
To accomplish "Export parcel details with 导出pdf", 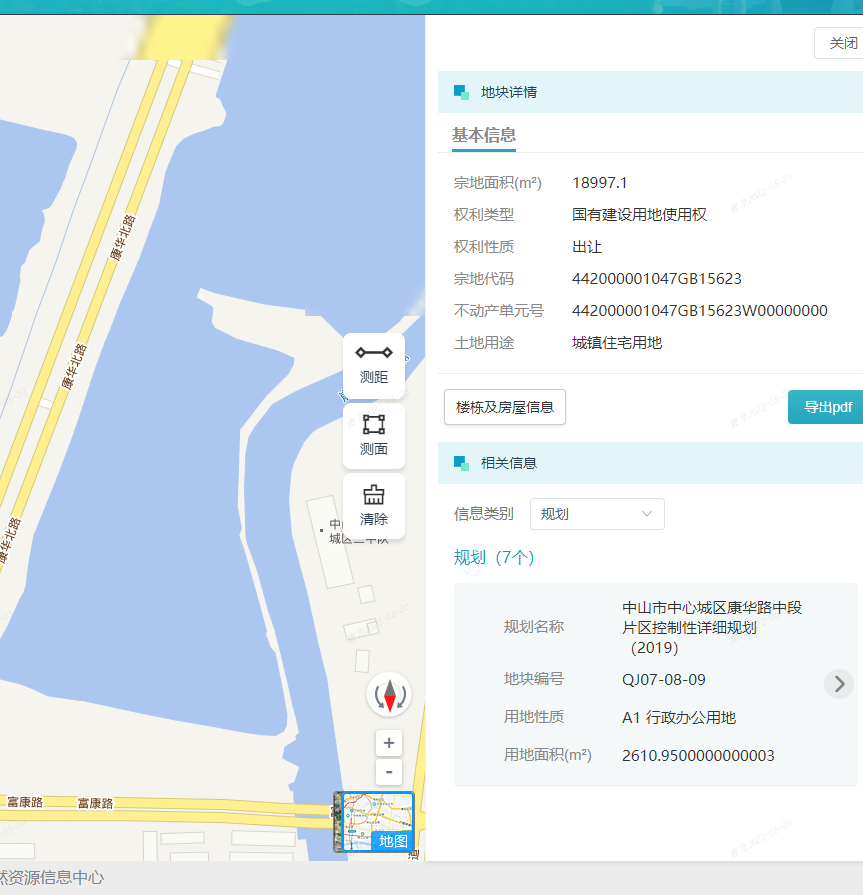I will click(x=826, y=407).
